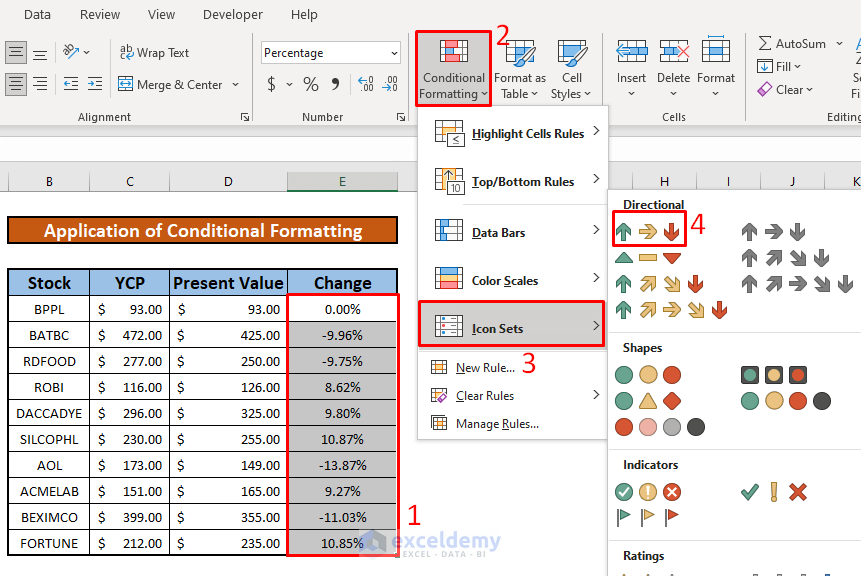This screenshot has width=861, height=576.
Task: Open Alignment dialog launcher
Action: coord(245,116)
